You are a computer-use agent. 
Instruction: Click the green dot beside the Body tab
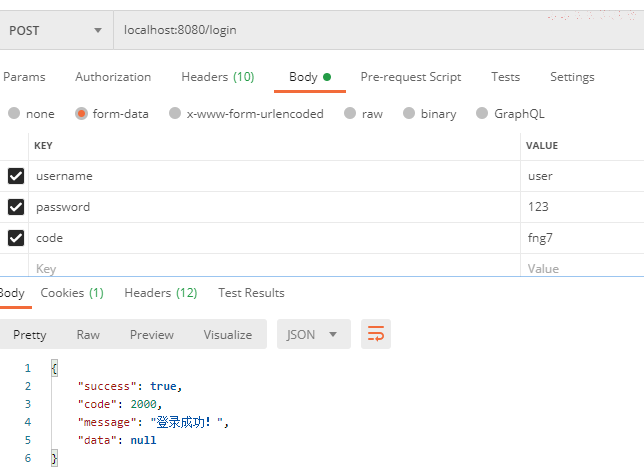point(327,77)
